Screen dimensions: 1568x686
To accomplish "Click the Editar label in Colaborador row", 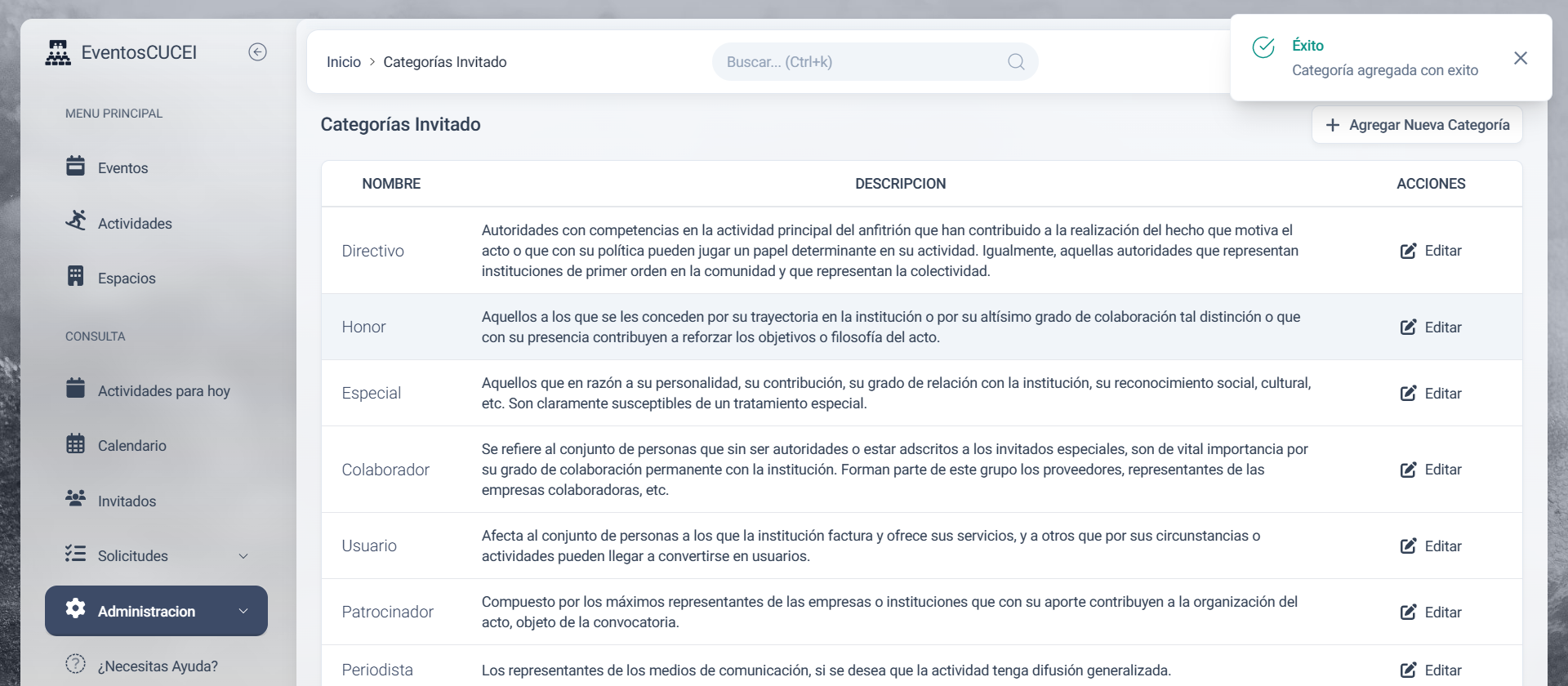I will coord(1443,470).
